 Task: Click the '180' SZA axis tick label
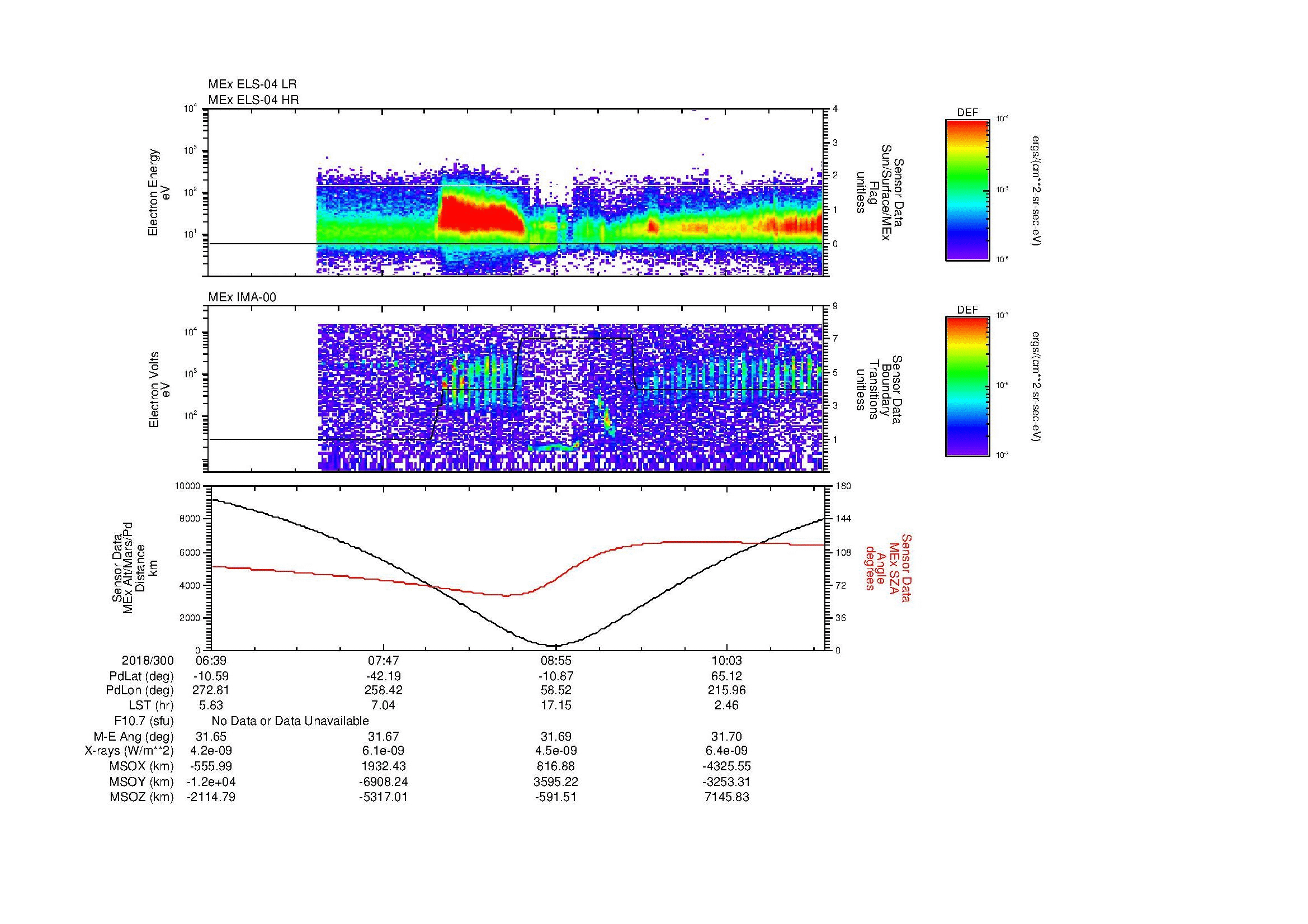click(x=843, y=486)
